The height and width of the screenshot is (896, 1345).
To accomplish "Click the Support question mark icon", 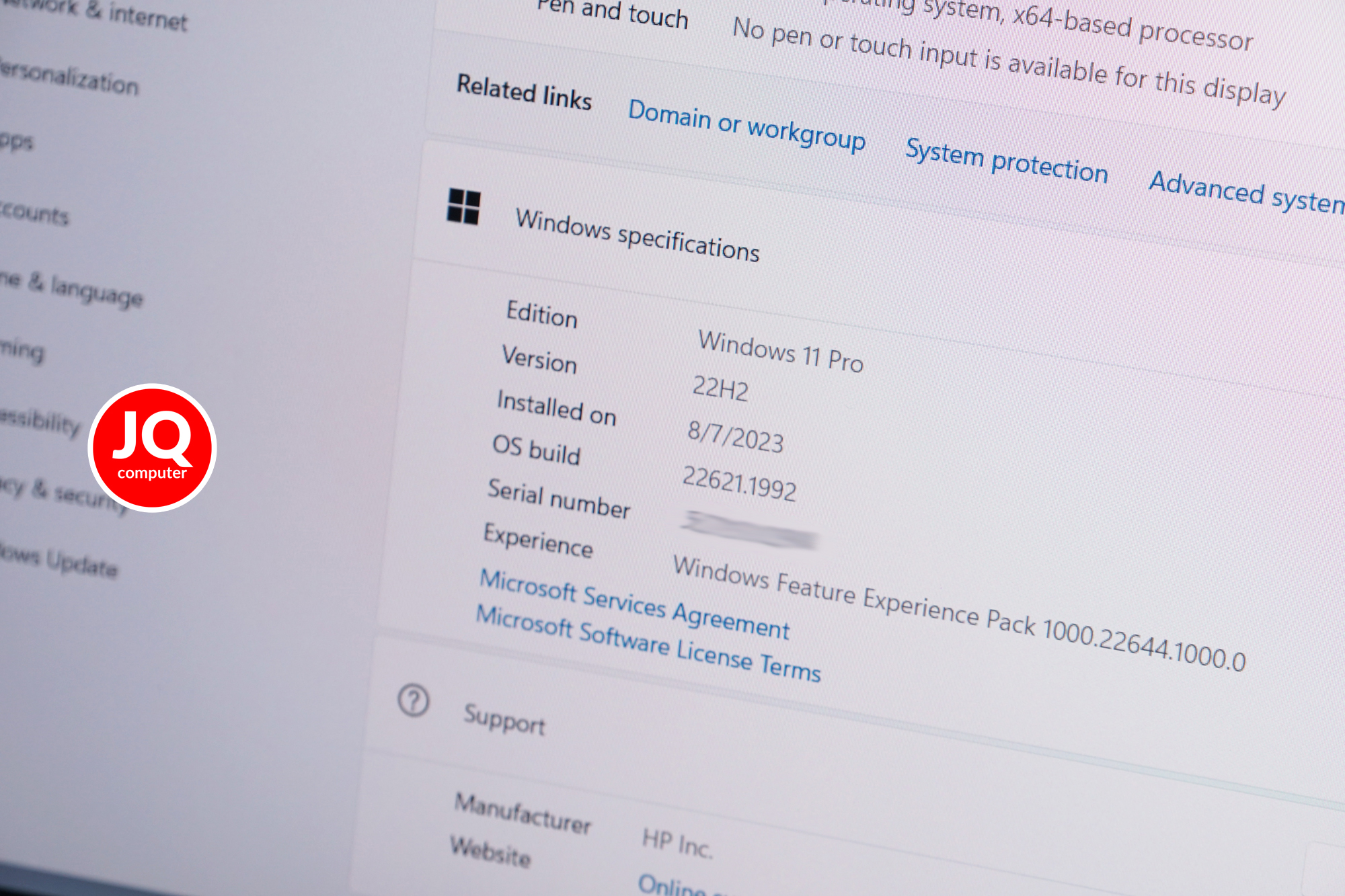I will click(x=413, y=700).
